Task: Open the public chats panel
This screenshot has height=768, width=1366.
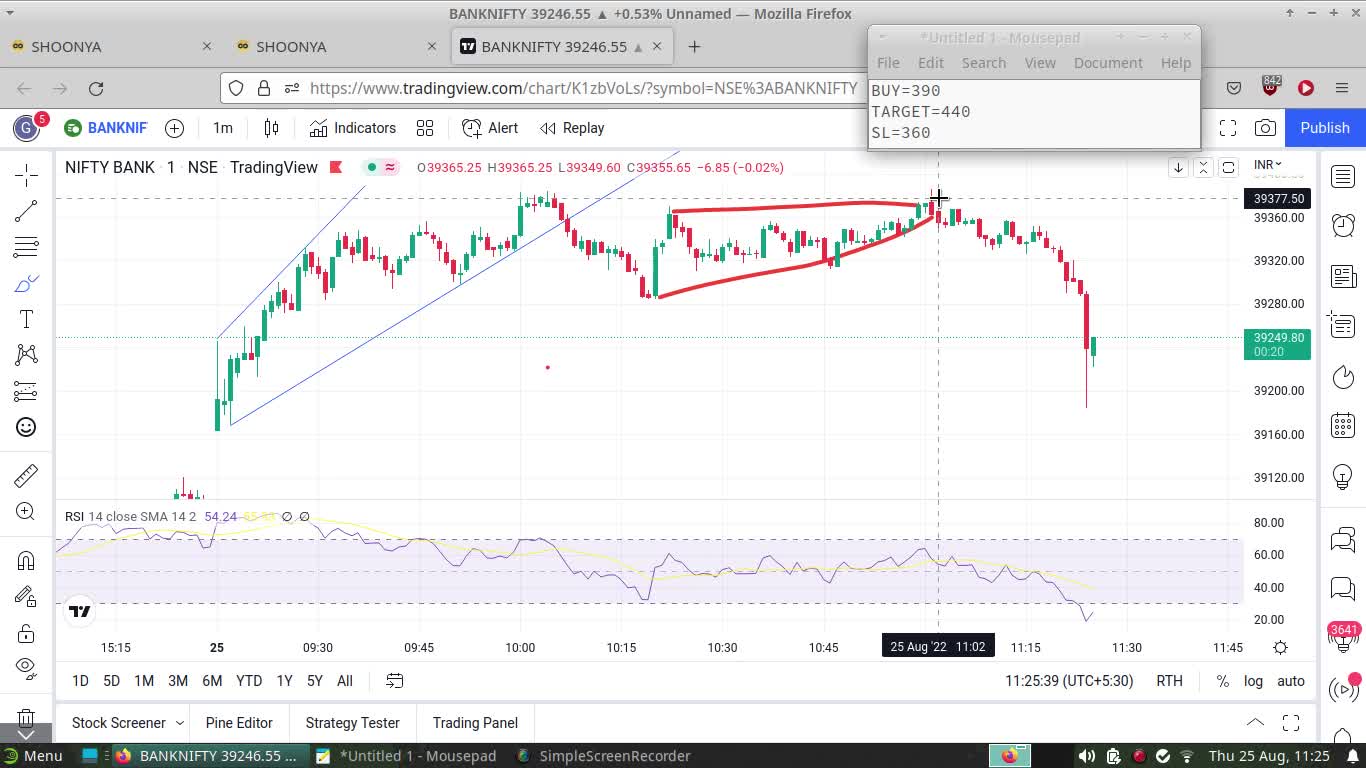Action: [1343, 541]
